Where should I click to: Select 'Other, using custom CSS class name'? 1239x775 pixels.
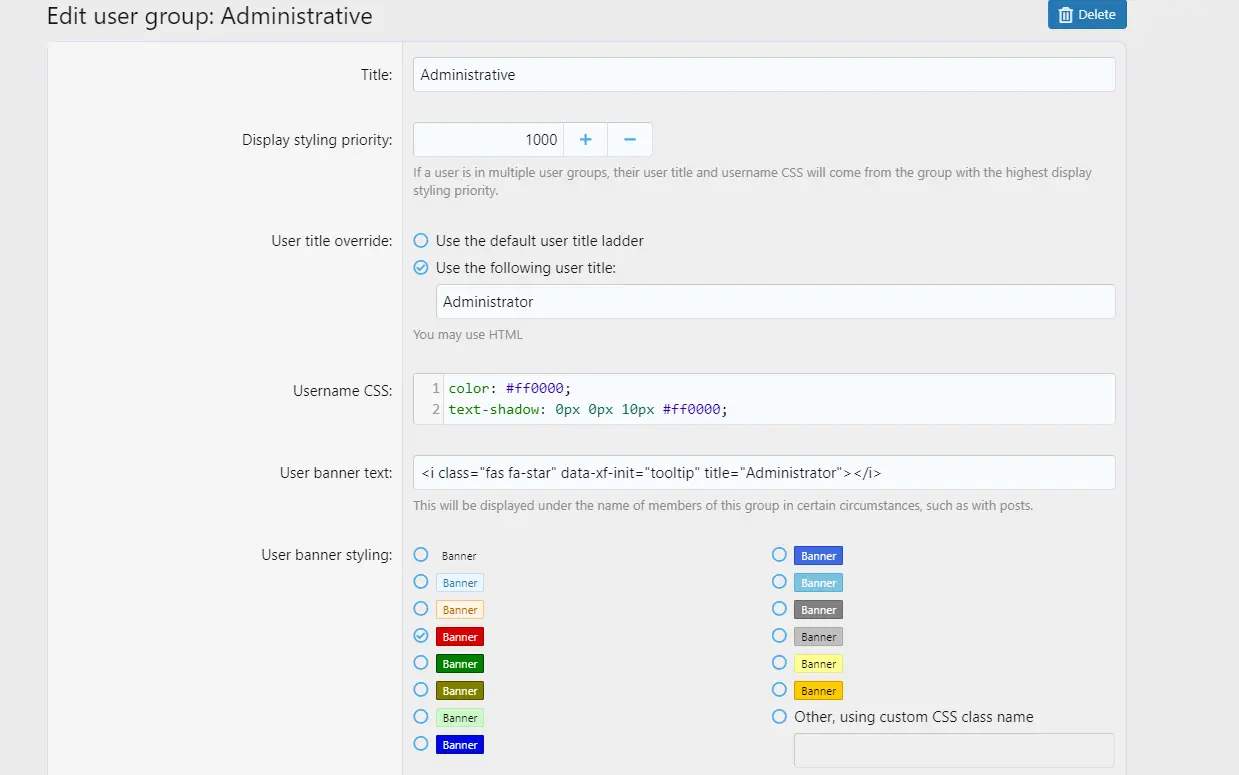click(x=779, y=717)
